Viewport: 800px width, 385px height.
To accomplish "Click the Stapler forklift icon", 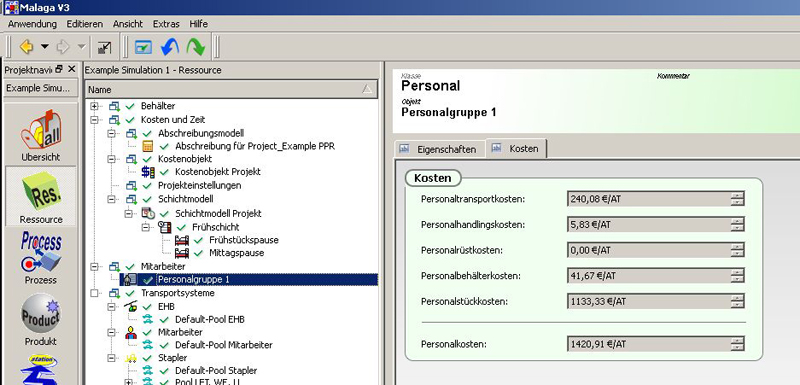I will (x=131, y=358).
